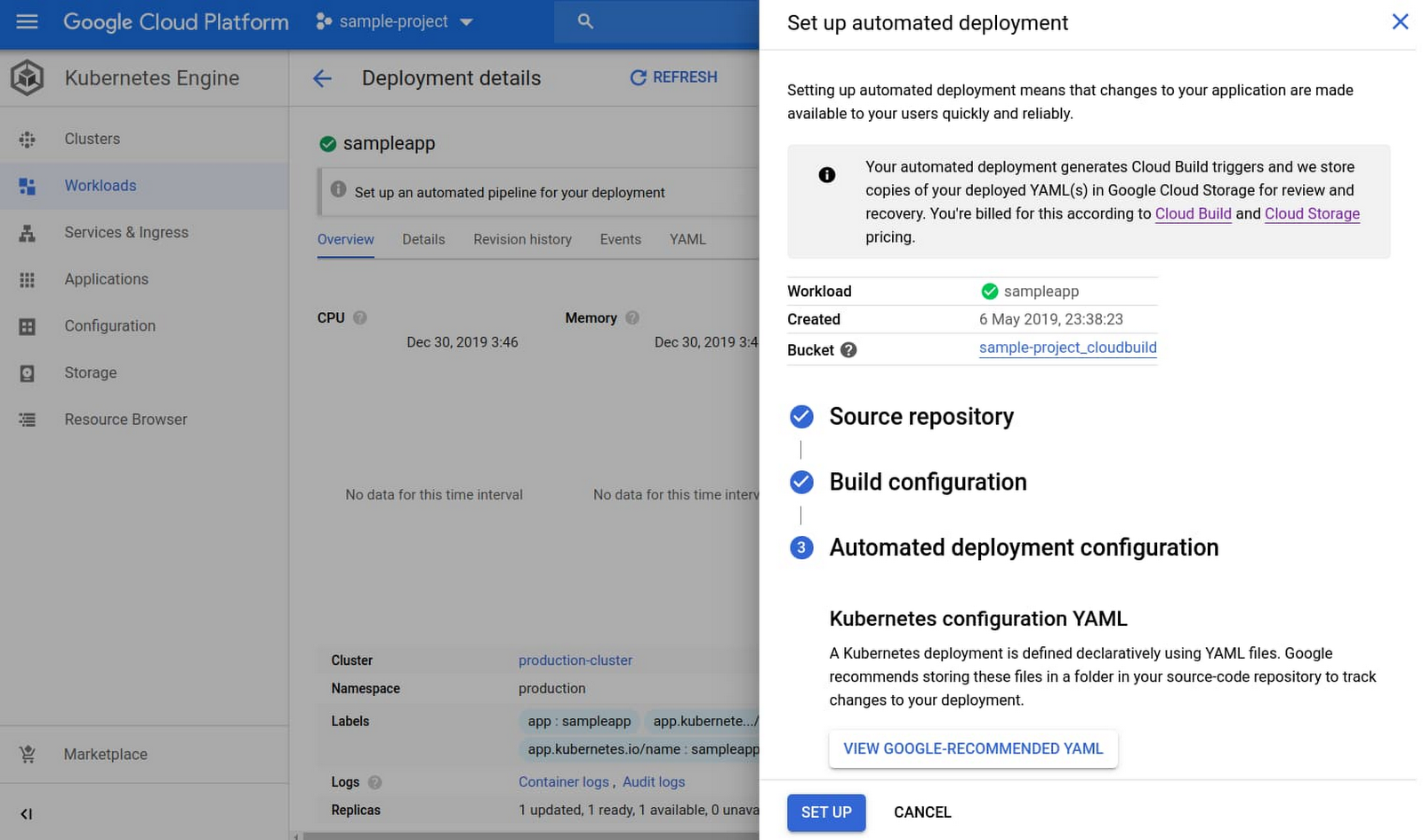Expand Automated deployment configuration step
The image size is (1423, 840).
(x=1024, y=548)
